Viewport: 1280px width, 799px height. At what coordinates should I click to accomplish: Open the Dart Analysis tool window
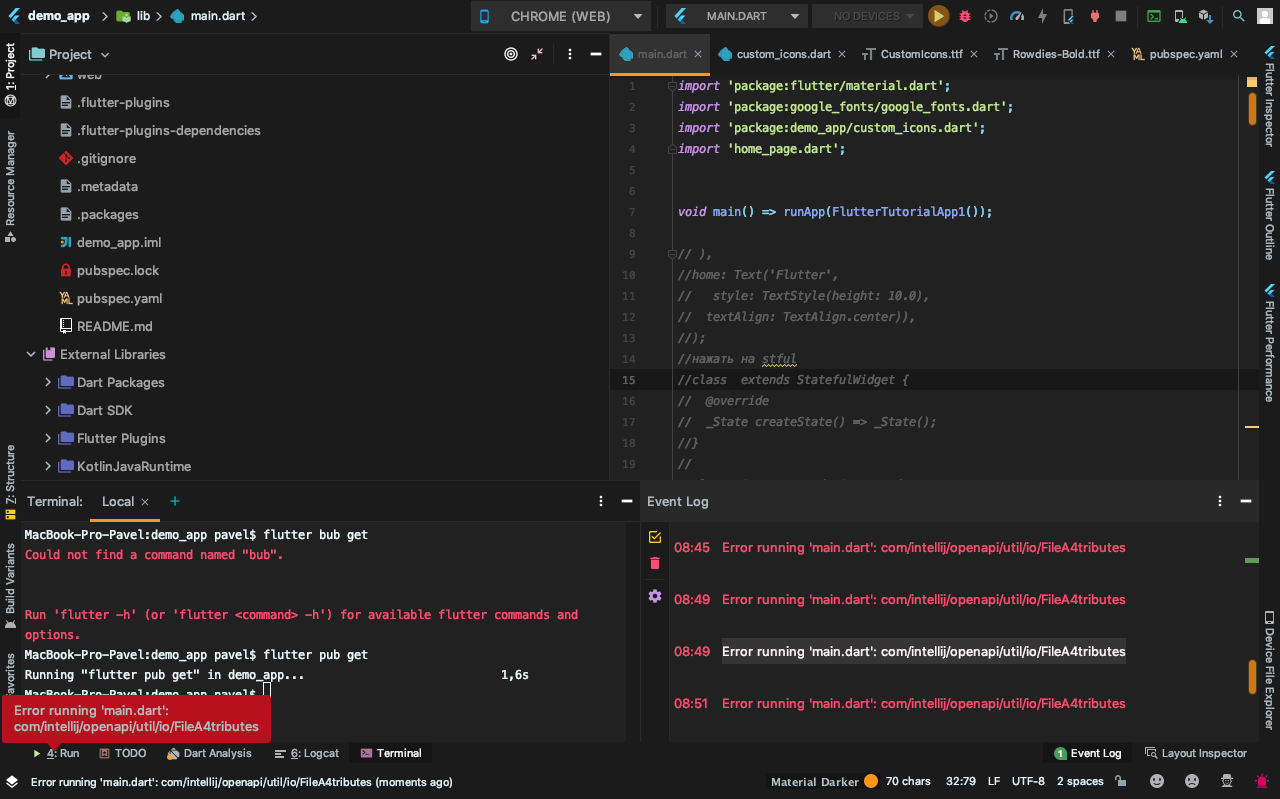209,753
